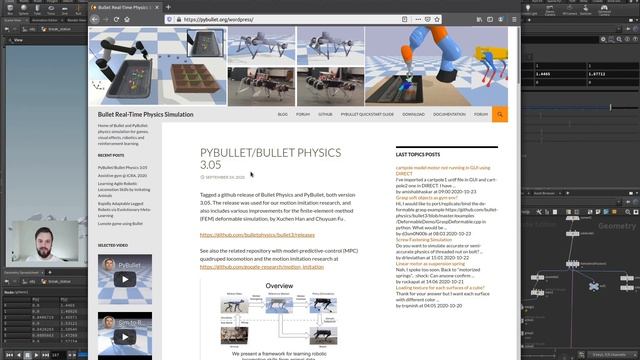Open 'Lunote game using Bullet' post

pyautogui.click(x=120, y=224)
